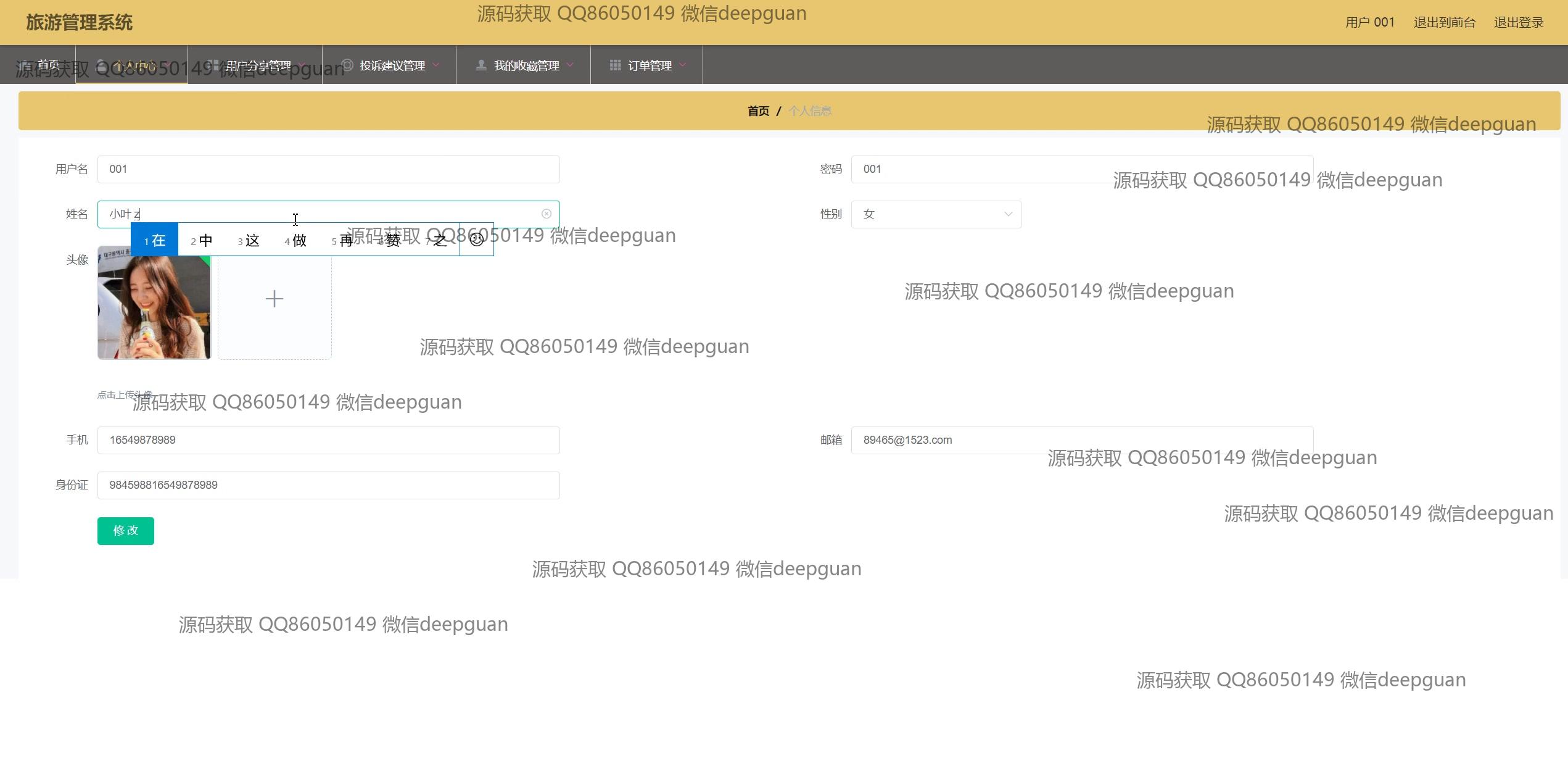Open the 性别 dropdown

936,214
